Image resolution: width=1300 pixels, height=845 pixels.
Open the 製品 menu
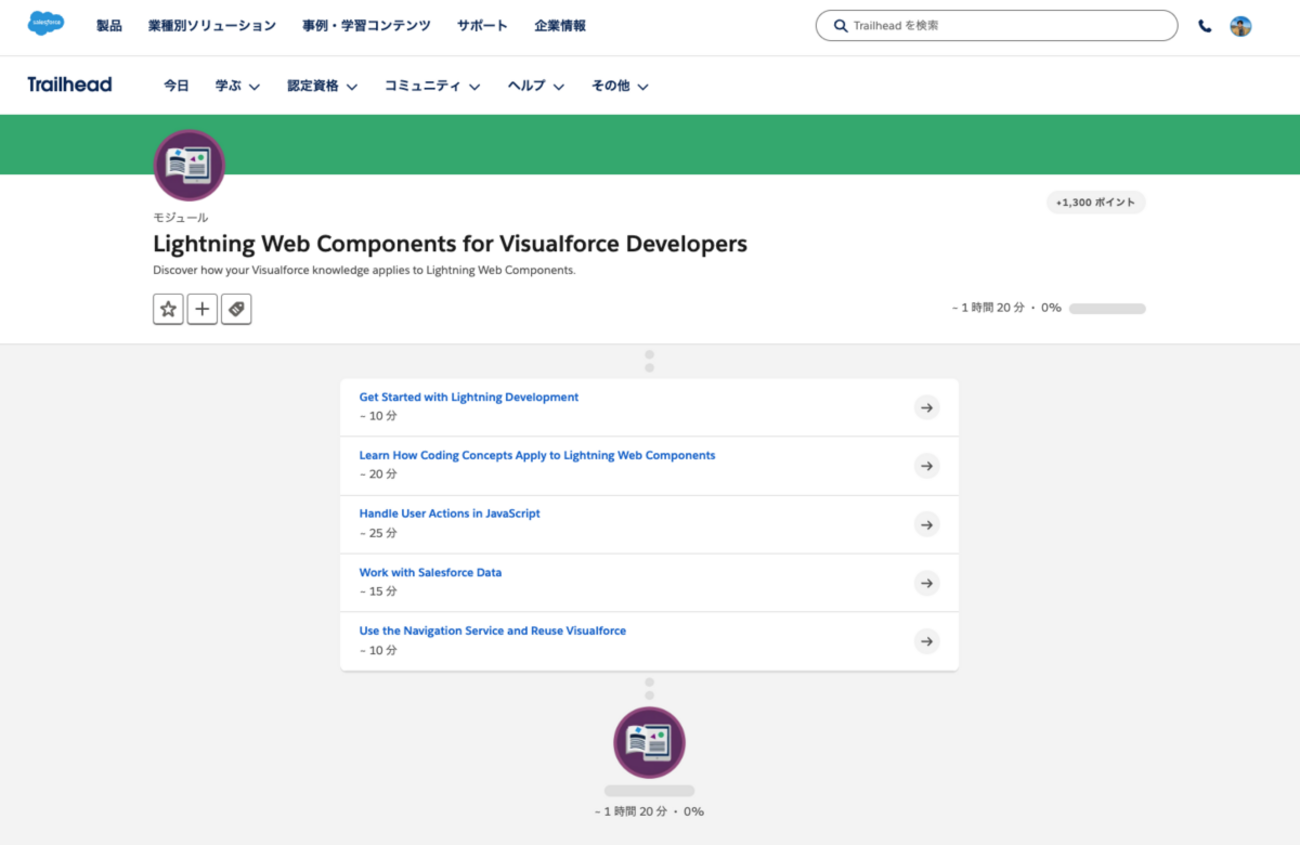point(109,26)
